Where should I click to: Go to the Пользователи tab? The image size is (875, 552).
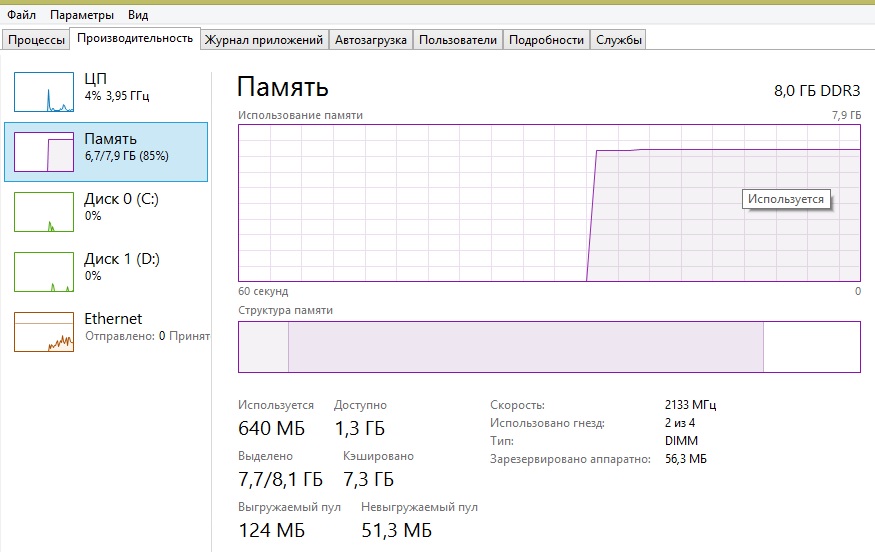457,40
